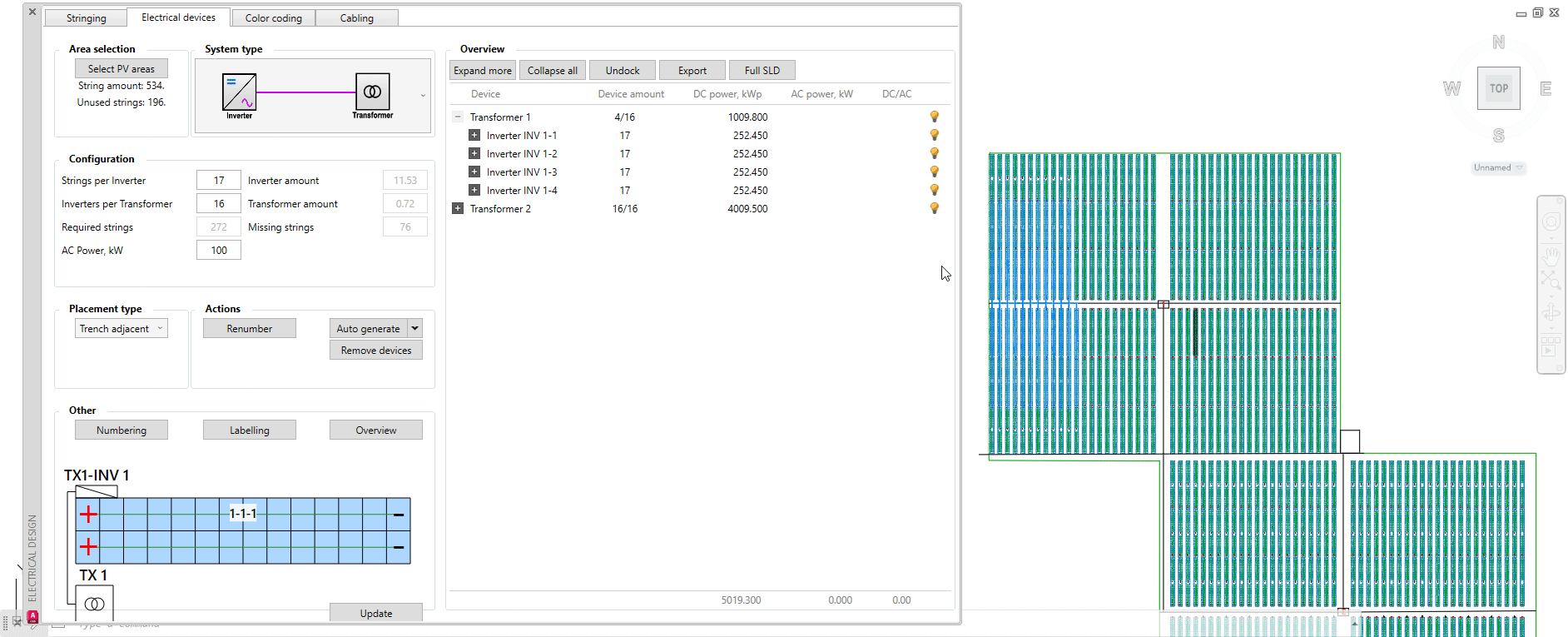
Task: Click the TOP face of the ViewCube
Action: [x=1498, y=88]
